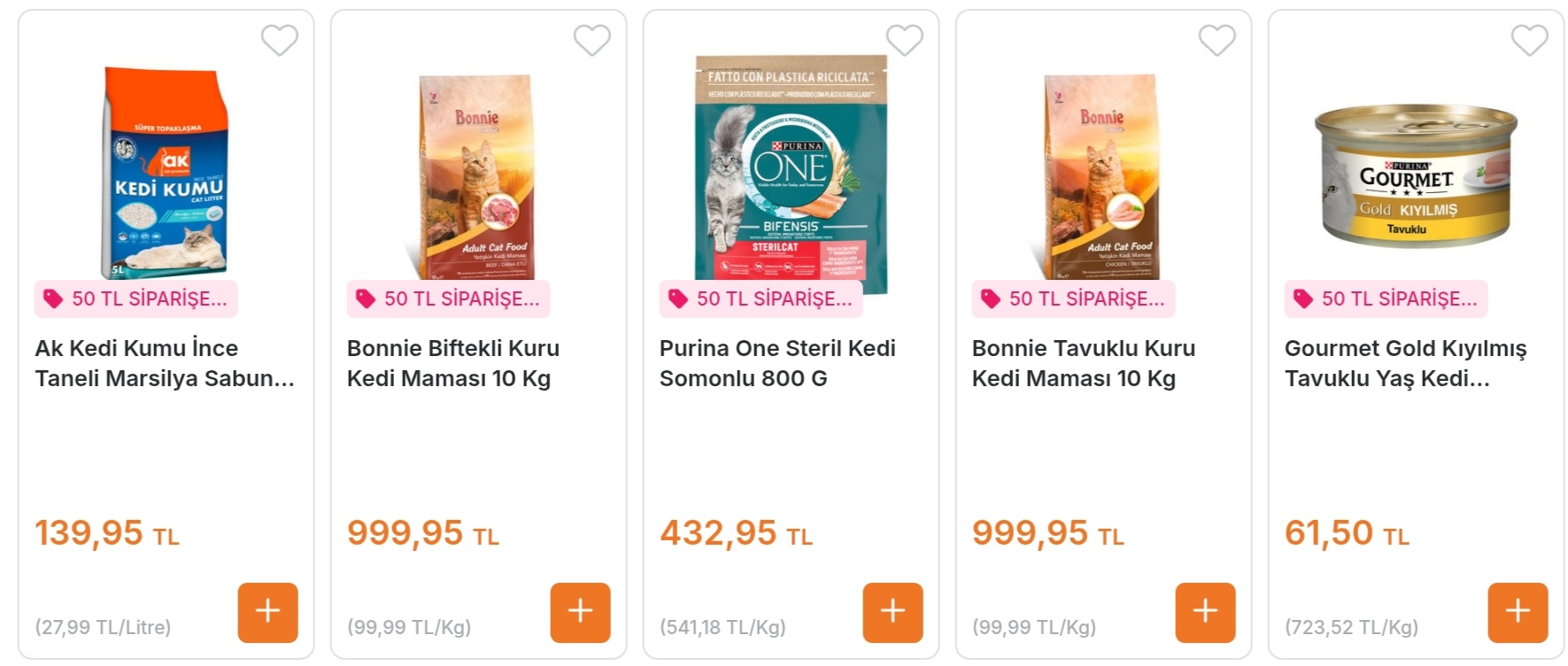Add Purina One Steril 800 G to cart
This screenshot has width=1568, height=666.
[892, 612]
